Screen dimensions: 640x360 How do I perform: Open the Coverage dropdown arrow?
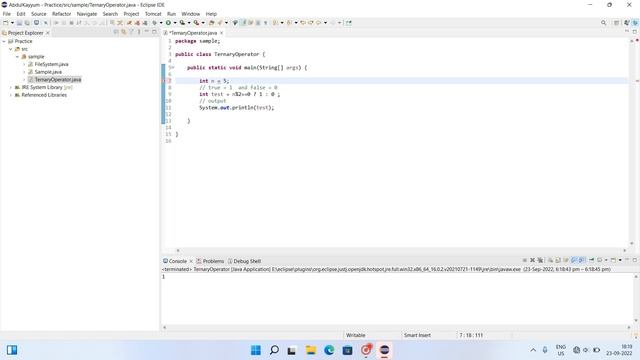coord(189,23)
